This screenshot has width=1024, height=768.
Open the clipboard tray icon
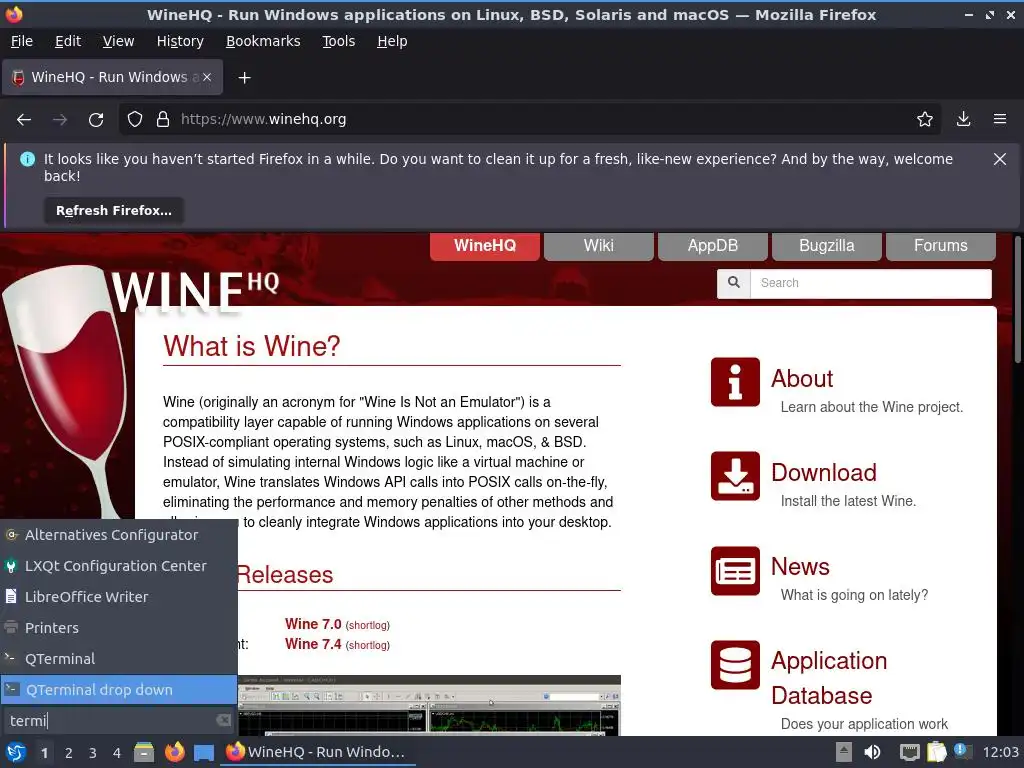pyautogui.click(x=936, y=752)
